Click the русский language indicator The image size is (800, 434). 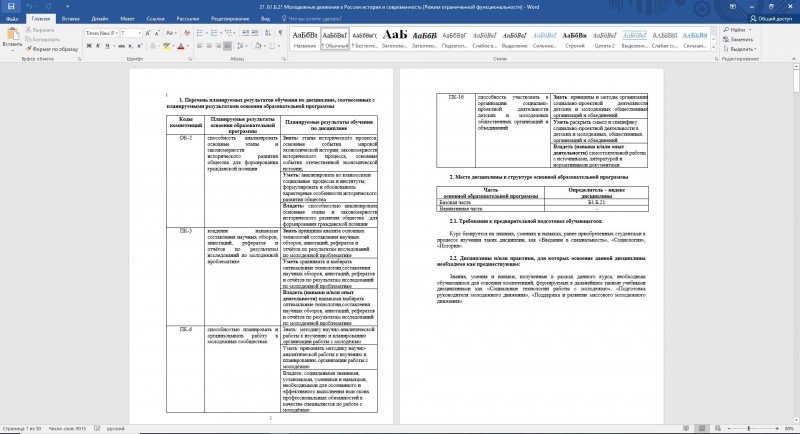click(115, 429)
